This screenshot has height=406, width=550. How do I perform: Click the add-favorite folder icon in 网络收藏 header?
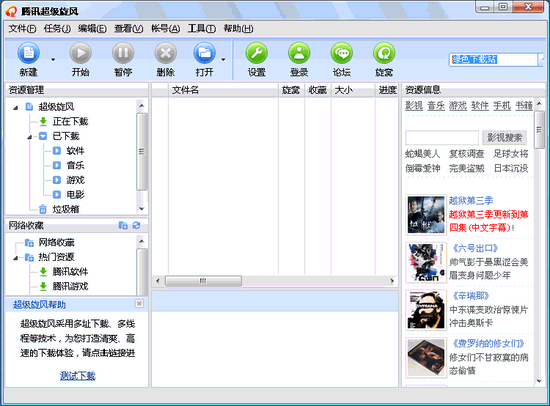coord(123,226)
